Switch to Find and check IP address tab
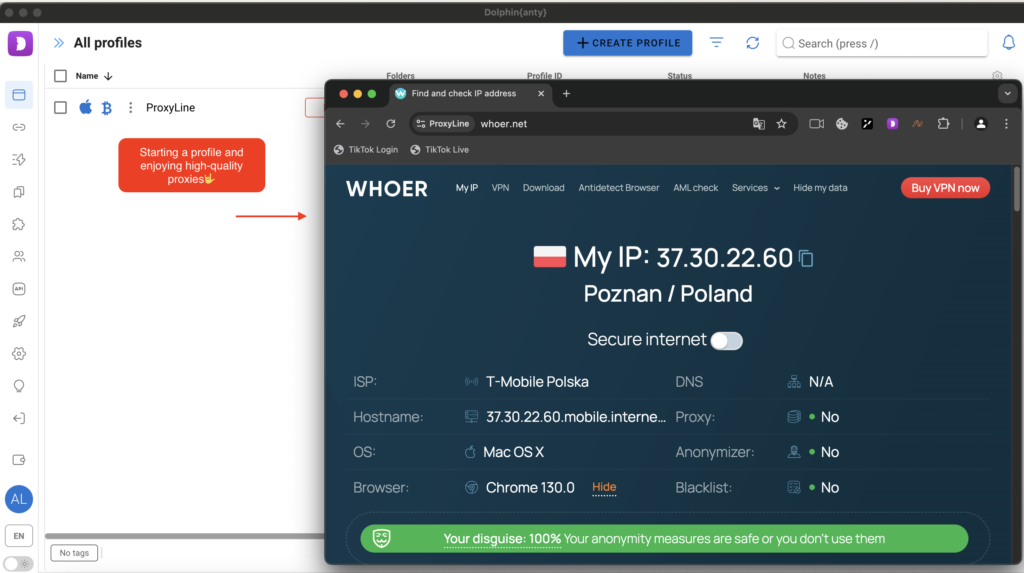1024x573 pixels. pos(468,94)
